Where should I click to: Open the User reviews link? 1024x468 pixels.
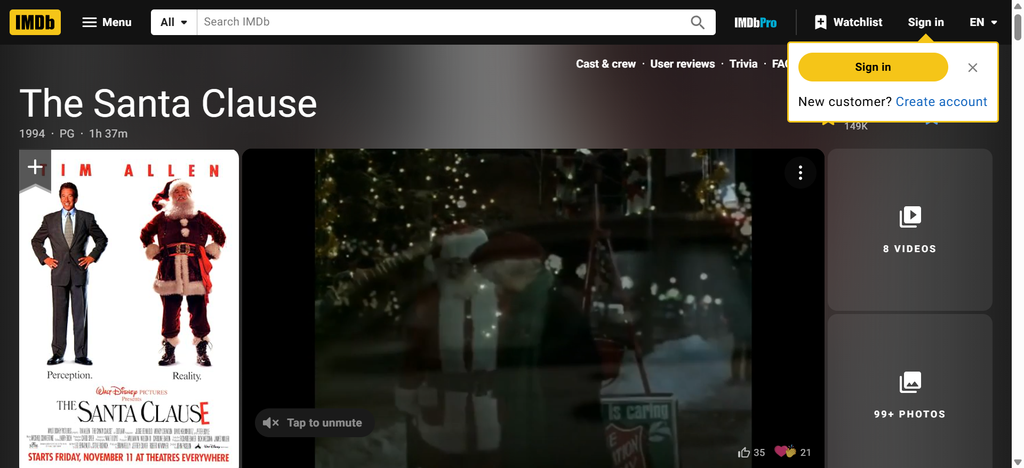point(682,63)
